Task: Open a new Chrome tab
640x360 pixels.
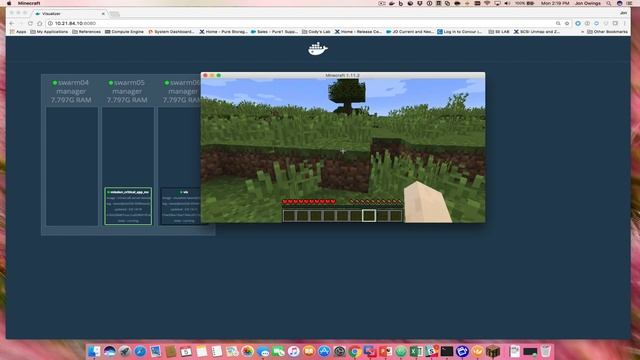Action: click(x=115, y=14)
